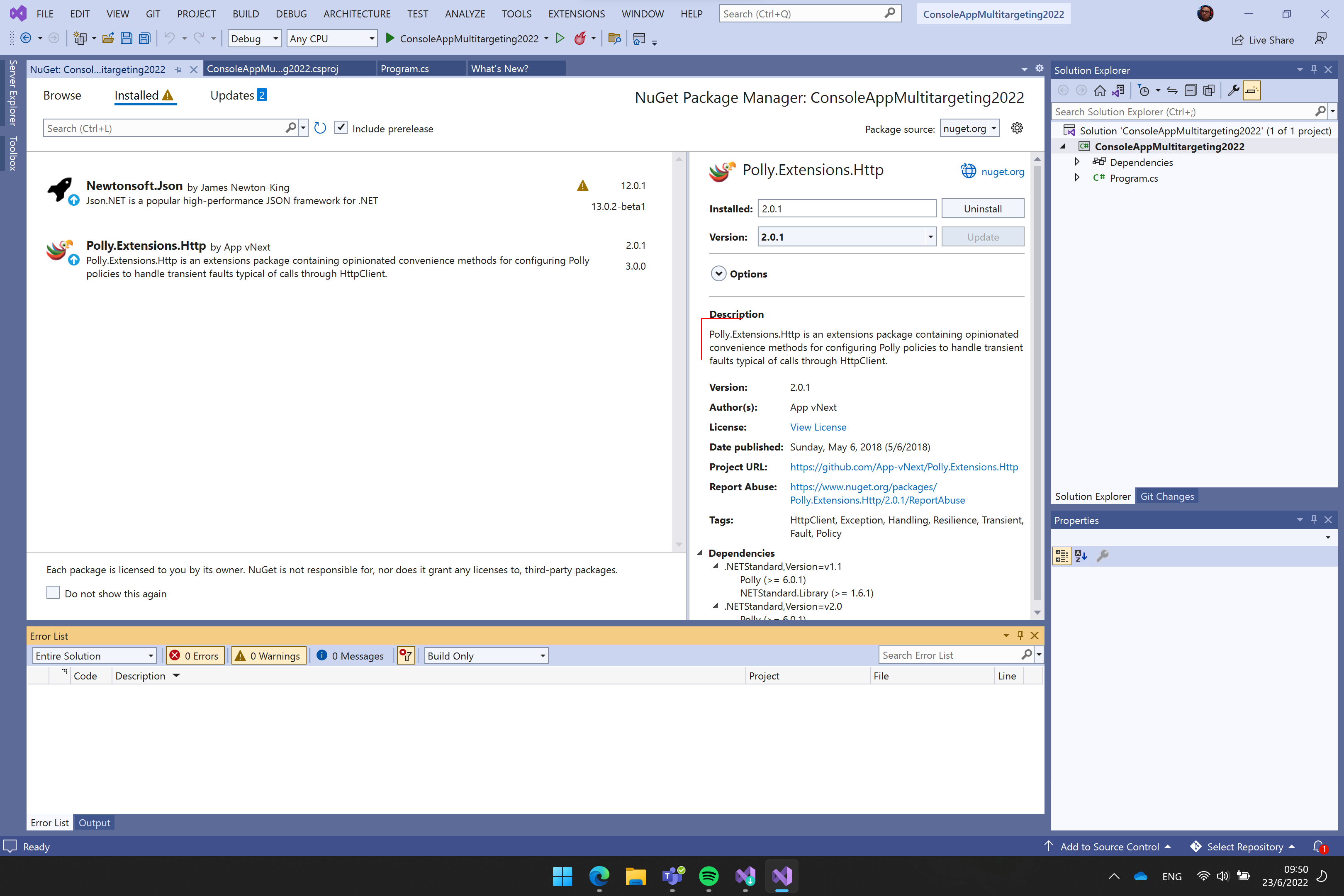Select the Home icon in Solution Explorer toolbar

(1100, 90)
